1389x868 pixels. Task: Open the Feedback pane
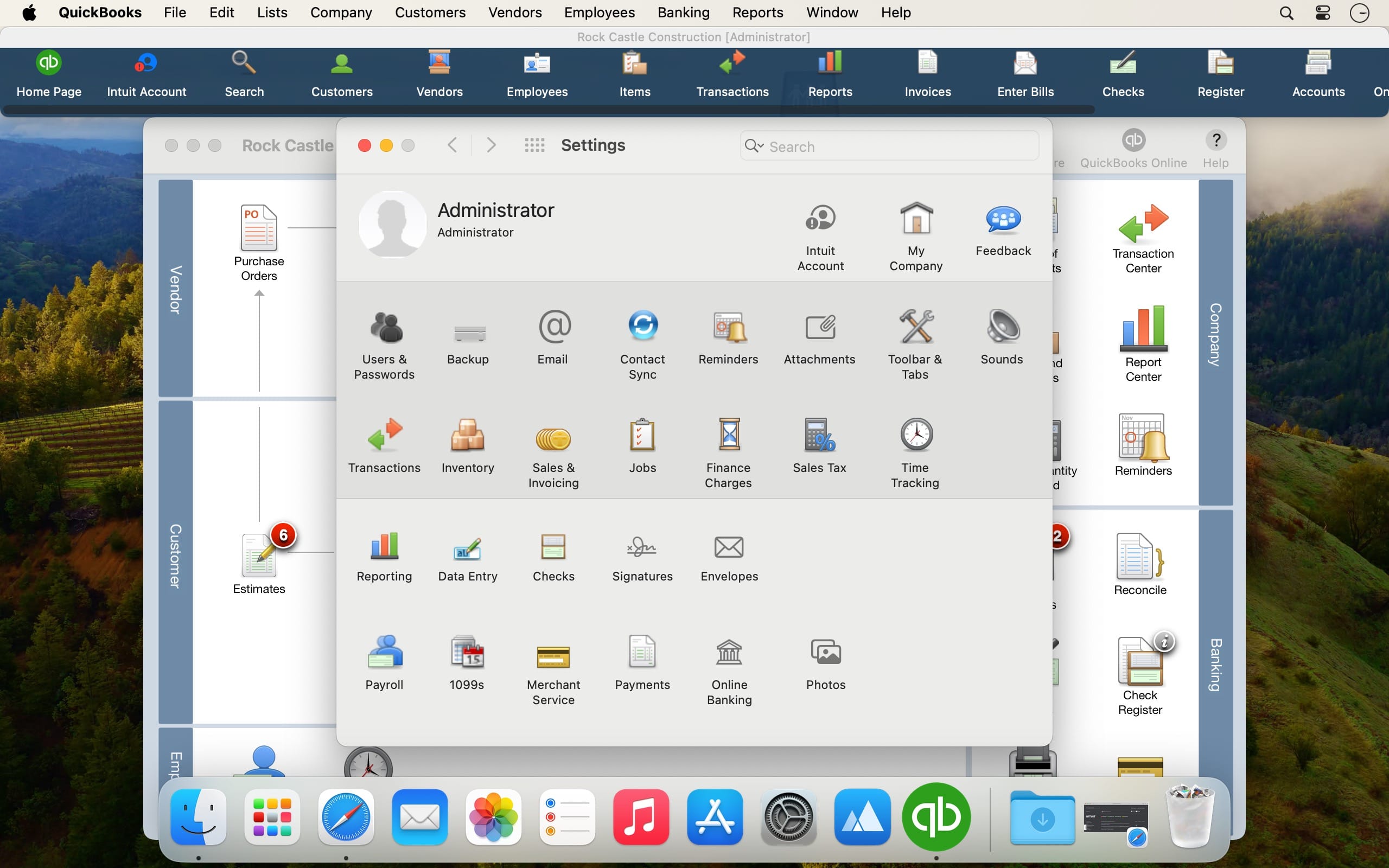[x=1003, y=229]
